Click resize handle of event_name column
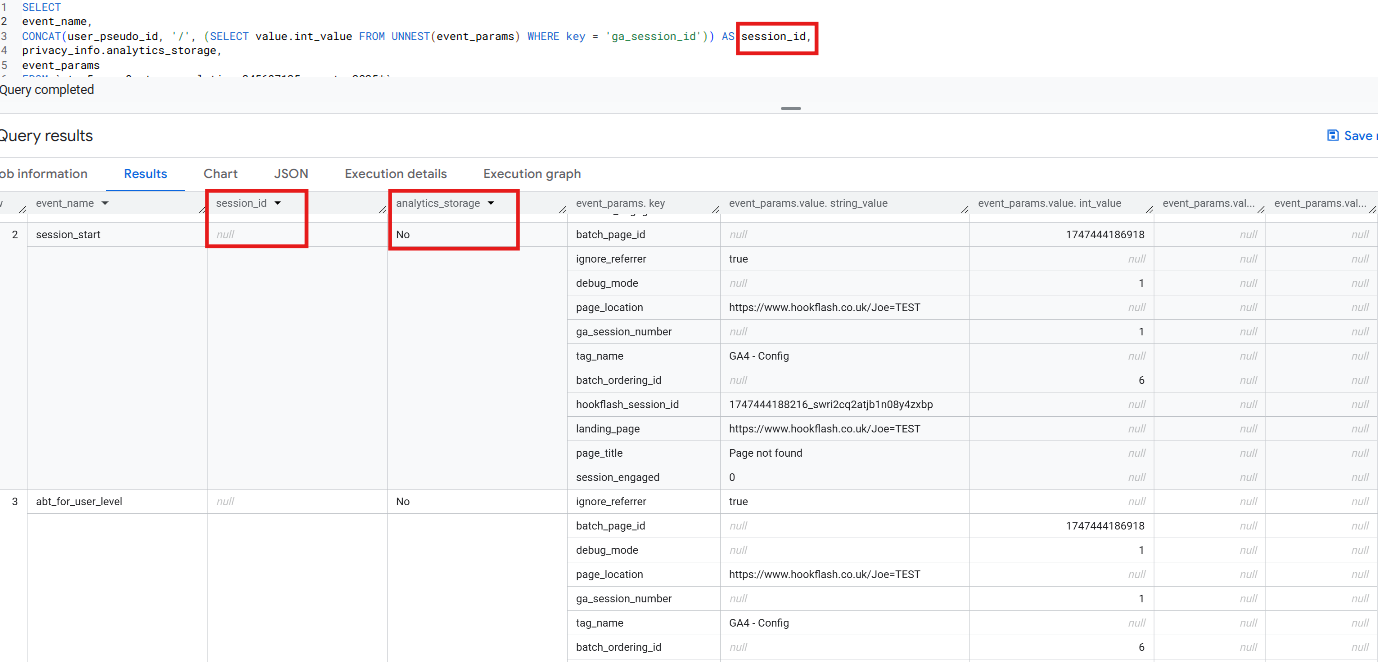This screenshot has height=662, width=1378. point(201,209)
